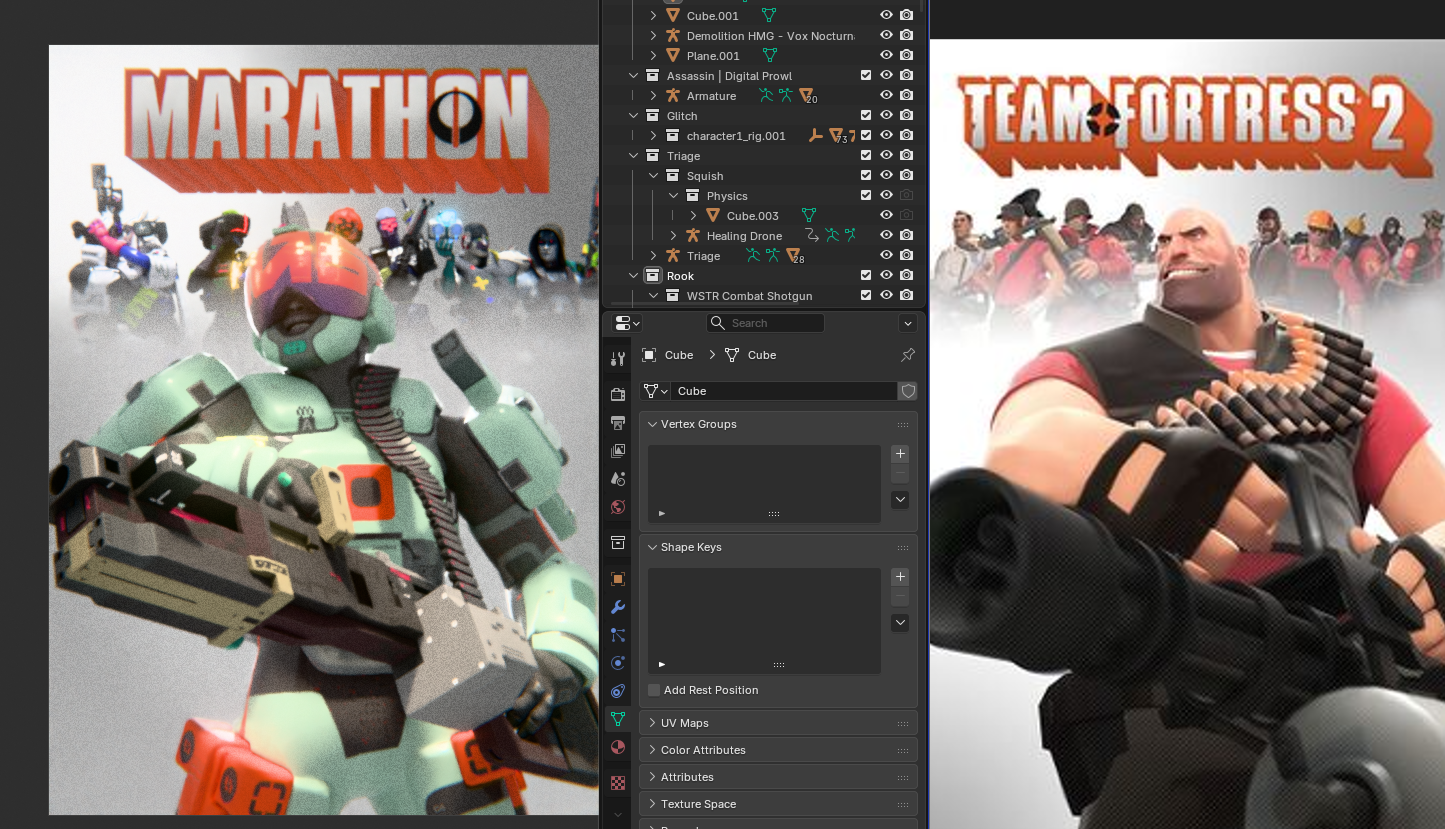The width and height of the screenshot is (1445, 829).
Task: Click the mesh data icon beside Cube.001
Action: pos(769,16)
